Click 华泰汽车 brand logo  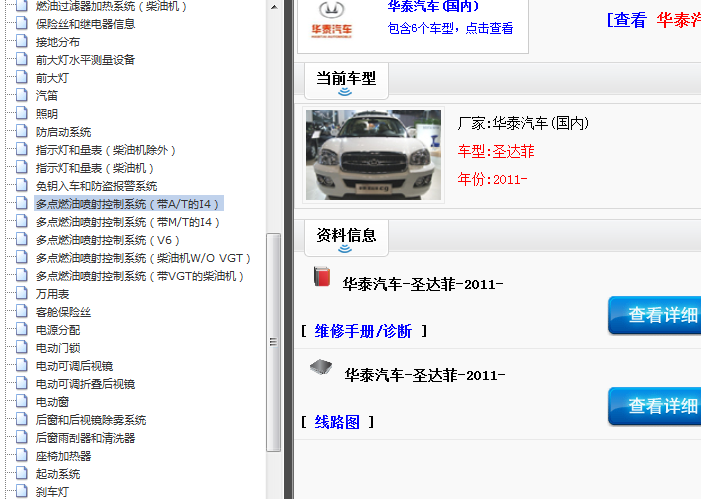(x=331, y=21)
